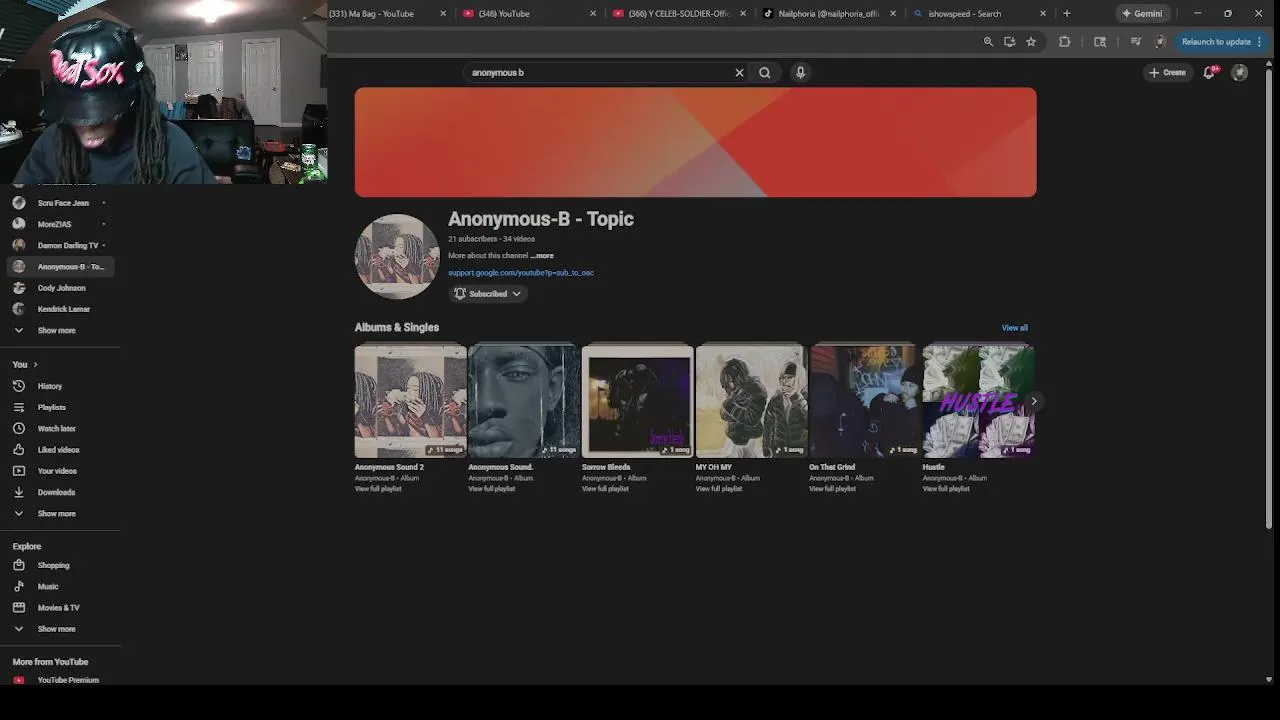Open the Subscribed notification dropdown
This screenshot has height=720, width=1280.
(x=488, y=294)
